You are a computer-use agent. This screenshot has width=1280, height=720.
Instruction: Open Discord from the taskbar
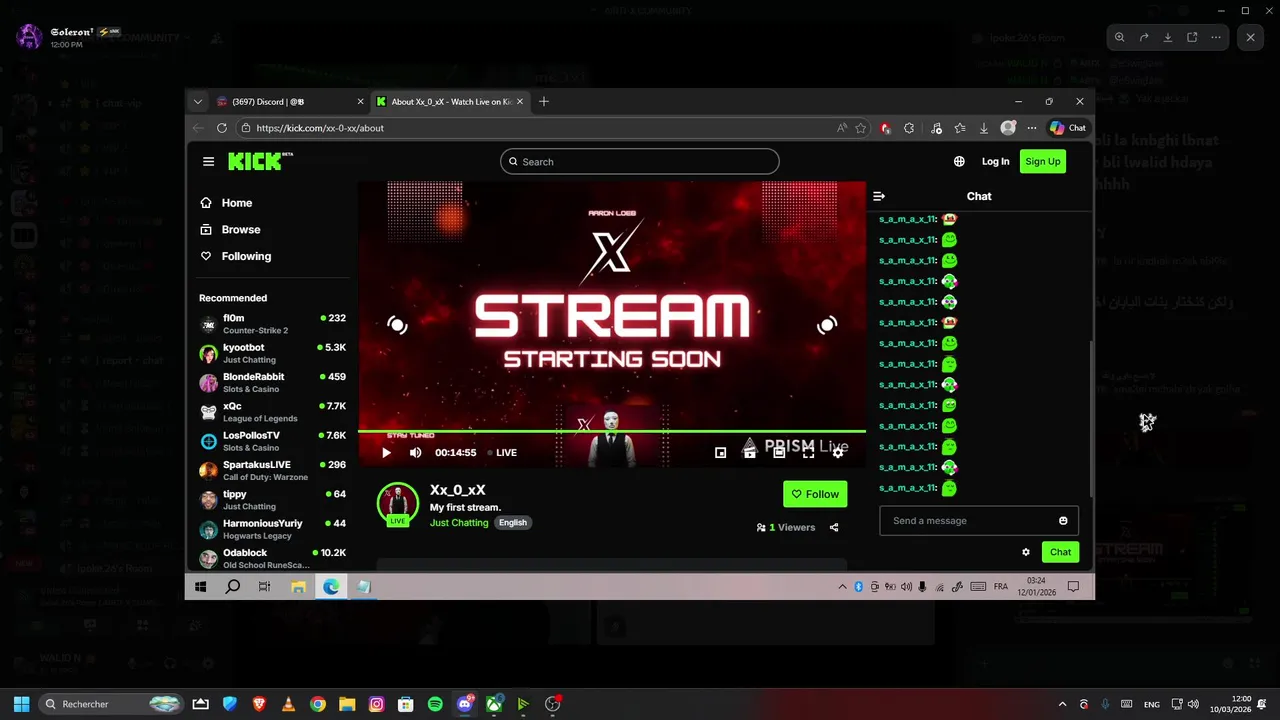tap(465, 704)
